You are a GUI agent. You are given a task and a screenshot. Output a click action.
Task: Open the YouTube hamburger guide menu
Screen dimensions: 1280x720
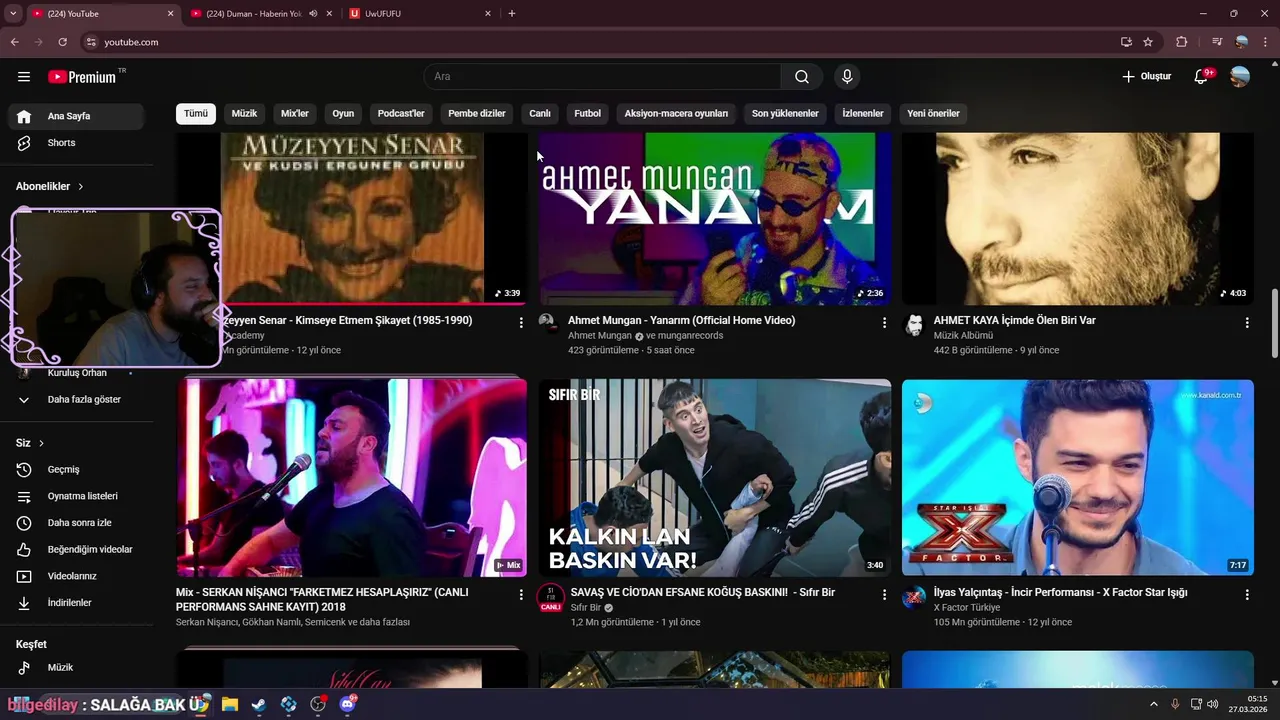pyautogui.click(x=24, y=77)
